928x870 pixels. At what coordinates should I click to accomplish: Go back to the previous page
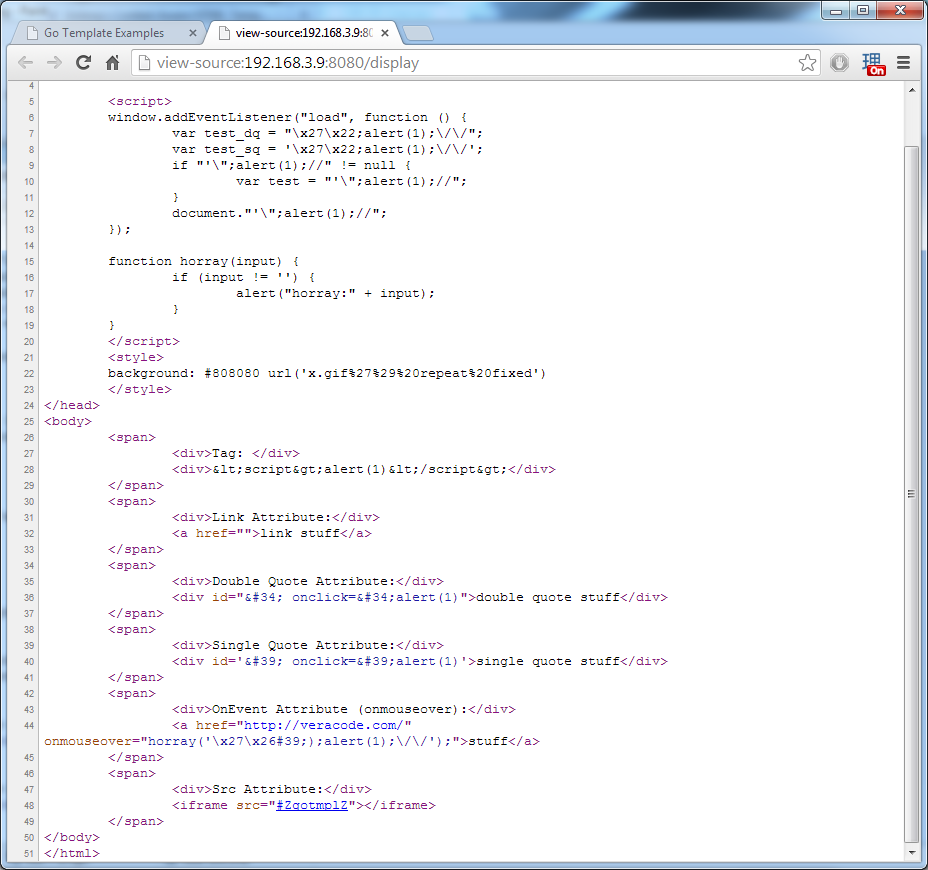(25, 63)
